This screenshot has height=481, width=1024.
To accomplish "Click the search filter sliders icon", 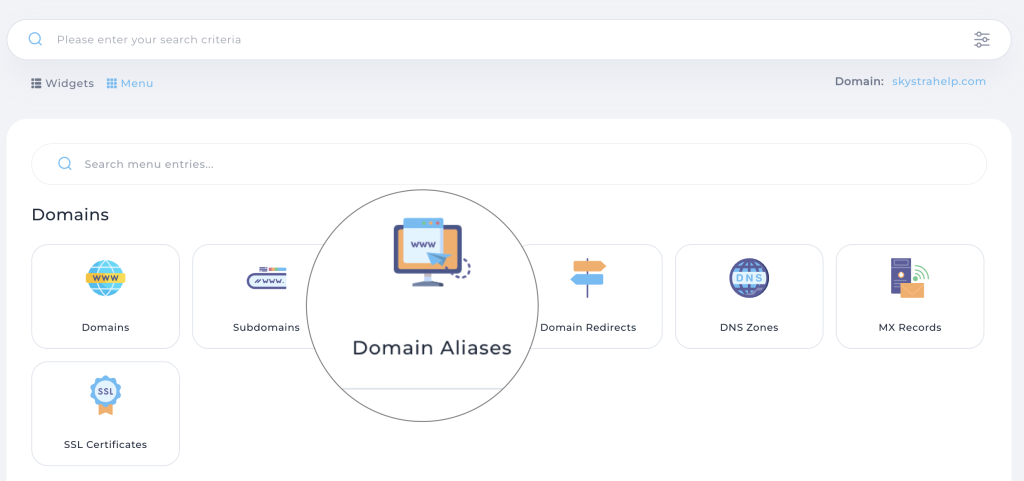I will pos(982,40).
